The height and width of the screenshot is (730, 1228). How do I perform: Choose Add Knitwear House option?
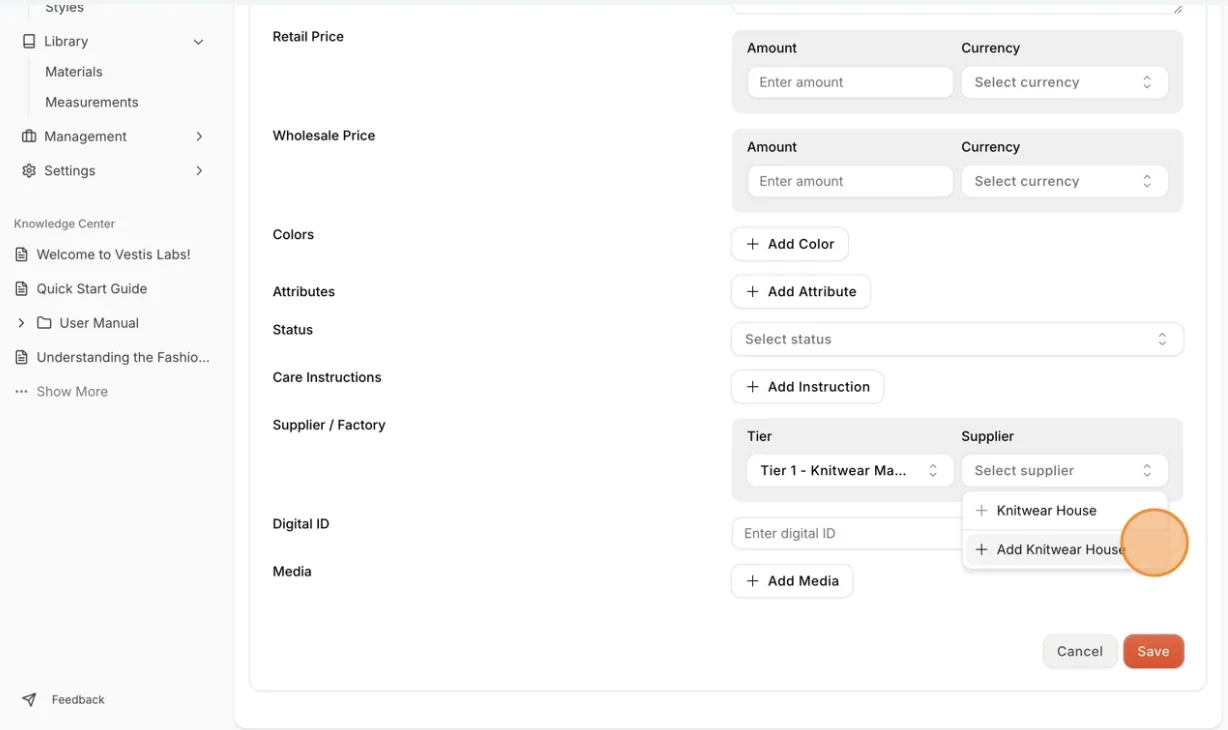coord(1064,550)
